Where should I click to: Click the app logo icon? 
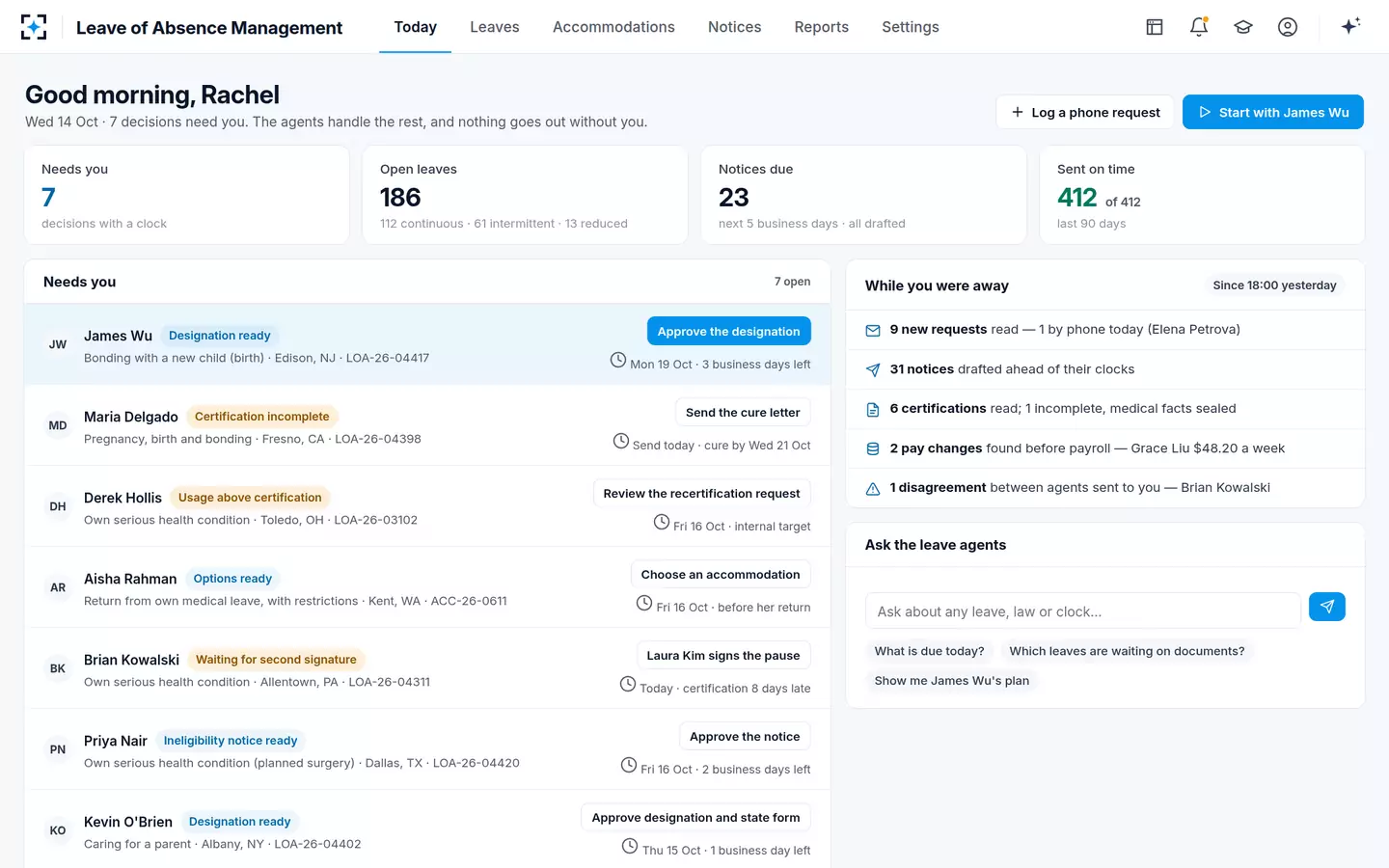pos(34,27)
